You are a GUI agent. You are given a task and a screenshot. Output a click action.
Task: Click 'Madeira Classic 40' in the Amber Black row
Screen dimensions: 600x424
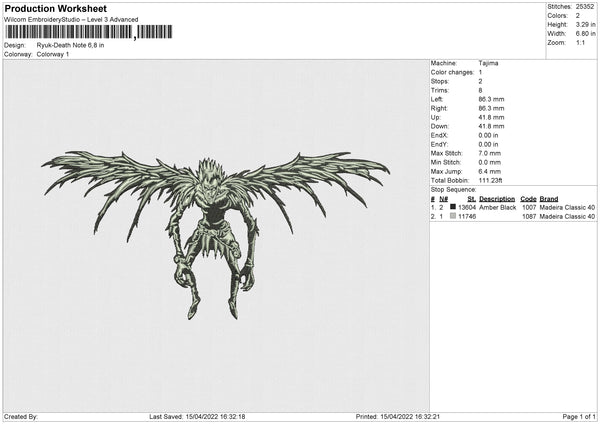567,207
